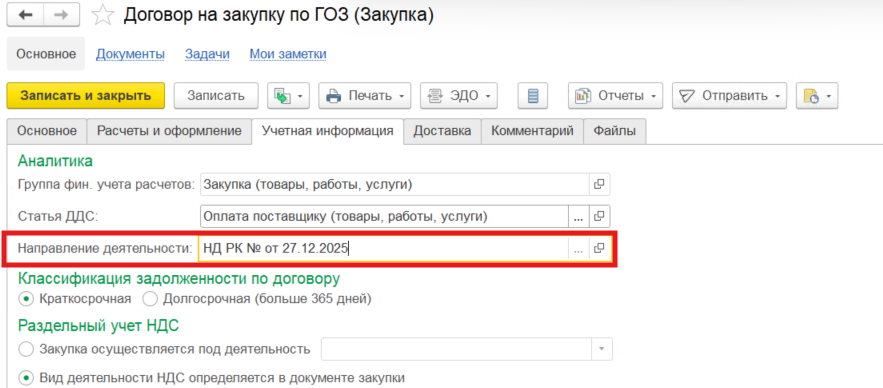
Task: Switch to Расчеты и оформление tab
Action: 170,131
